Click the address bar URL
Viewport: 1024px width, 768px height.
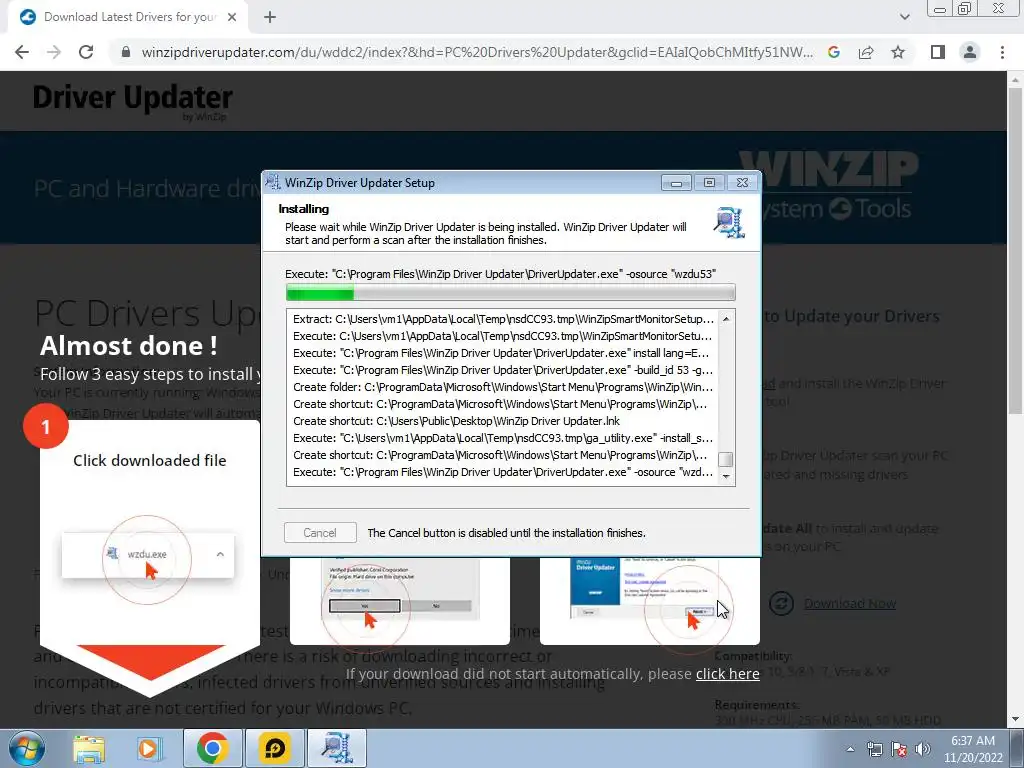pyautogui.click(x=477, y=52)
